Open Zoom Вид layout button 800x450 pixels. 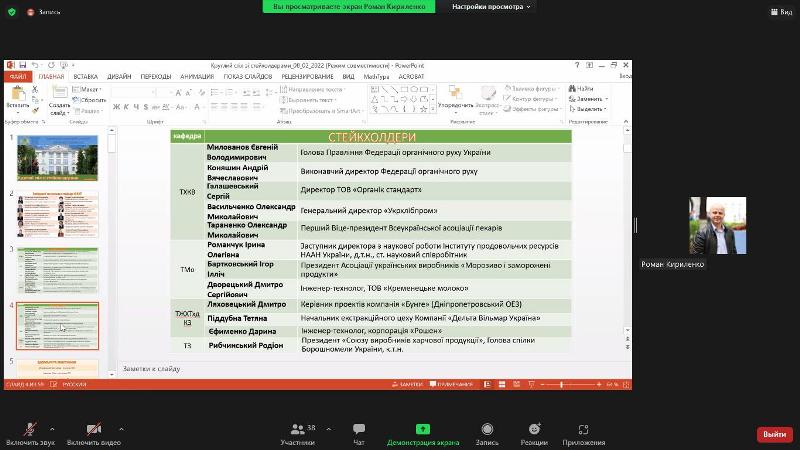click(x=782, y=12)
